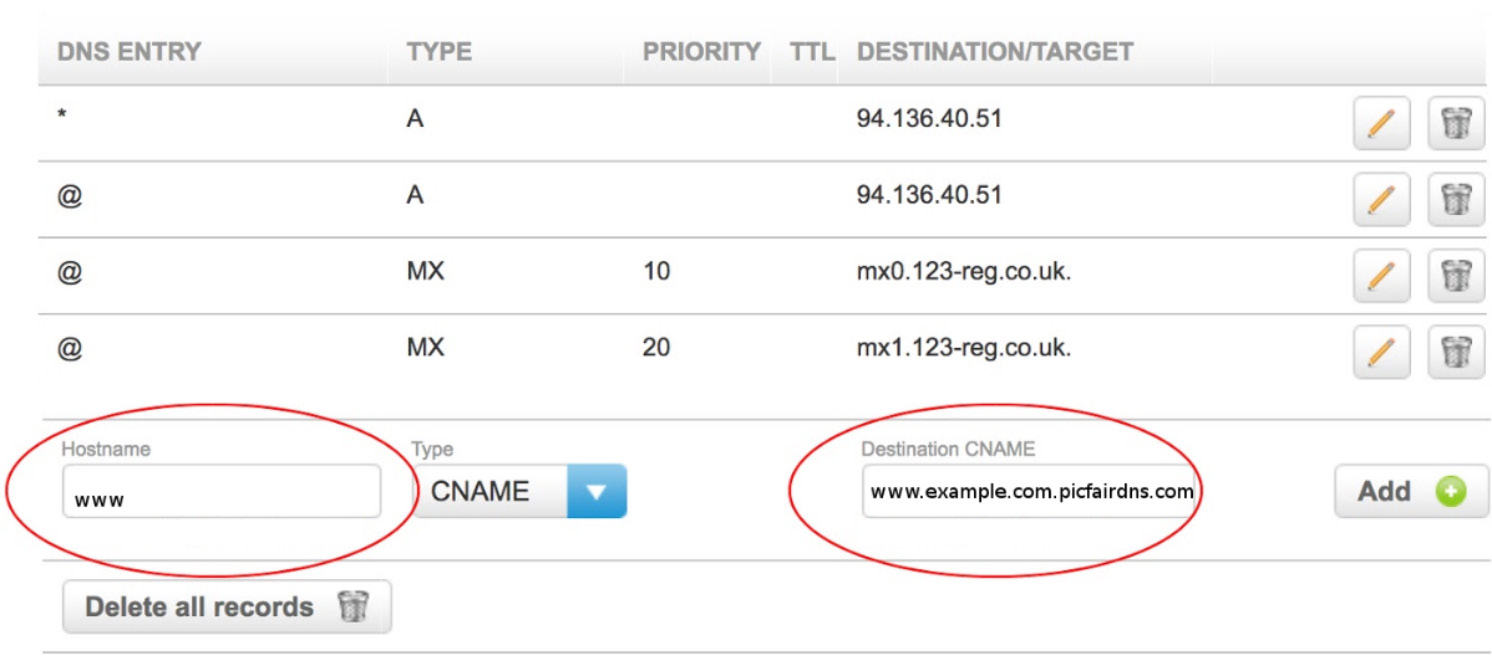Delete the mx0.123-reg.co.uk MX record
1492x656 pixels.
coord(1456,275)
